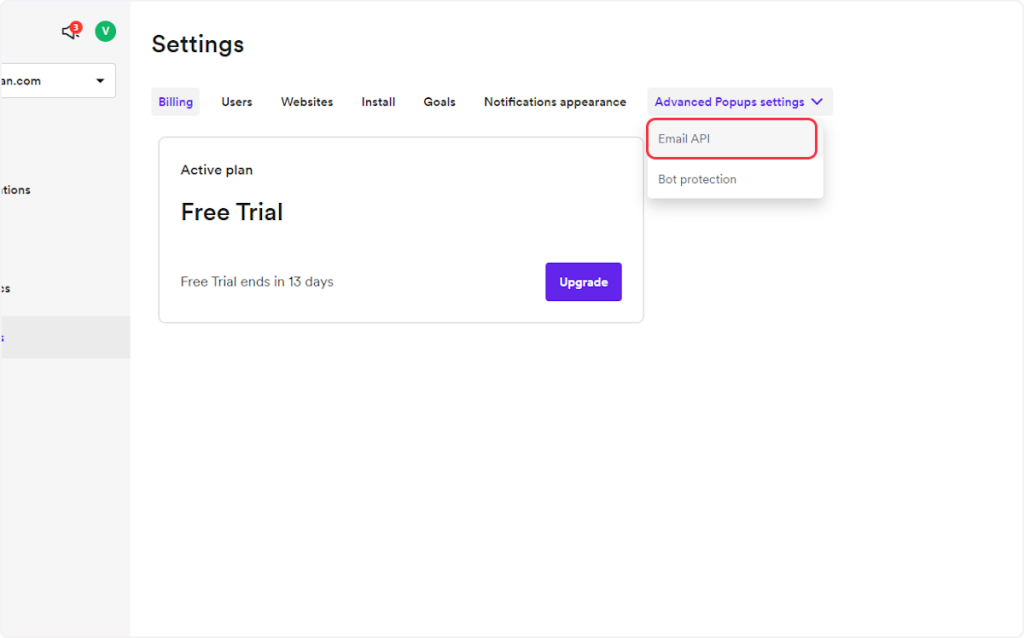Select Bot protection menu entry

(697, 180)
